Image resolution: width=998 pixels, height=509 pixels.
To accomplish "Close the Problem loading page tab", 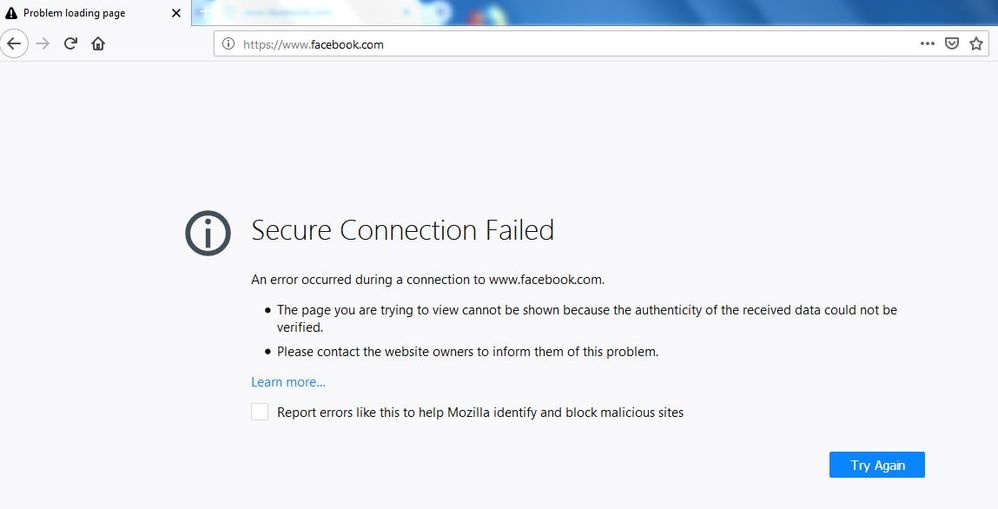I will pyautogui.click(x=177, y=13).
